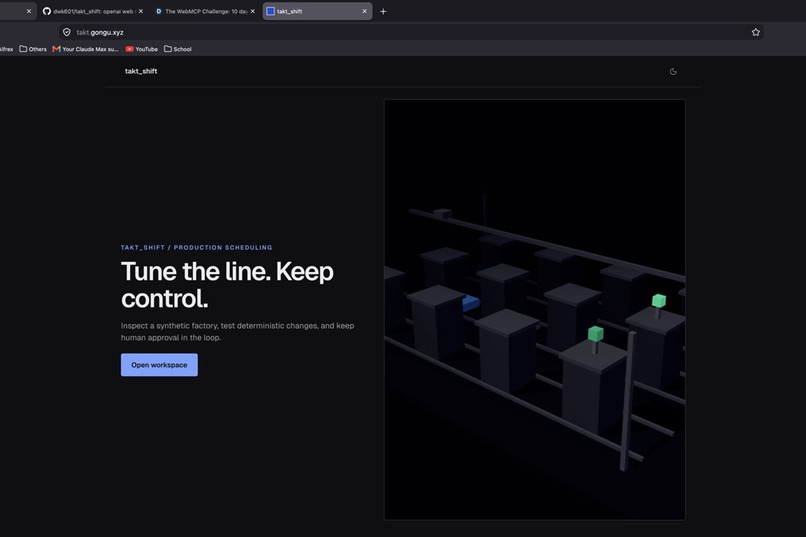
Task: Click the 'Tune the line. Keep control.' heading
Action: point(227,285)
